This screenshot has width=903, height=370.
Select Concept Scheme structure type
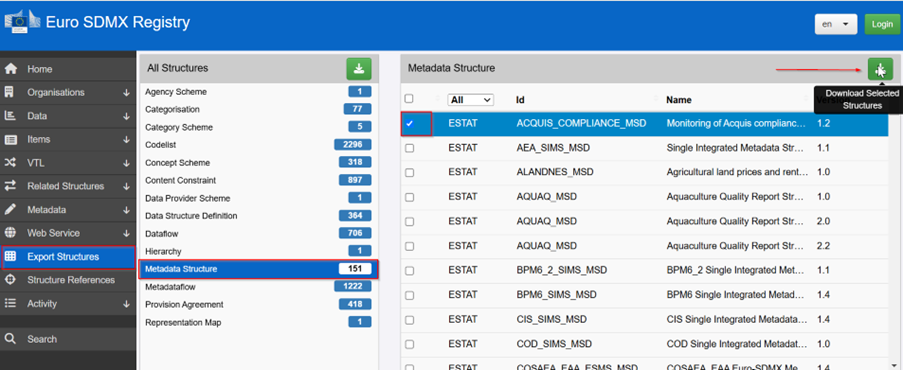tap(258, 163)
